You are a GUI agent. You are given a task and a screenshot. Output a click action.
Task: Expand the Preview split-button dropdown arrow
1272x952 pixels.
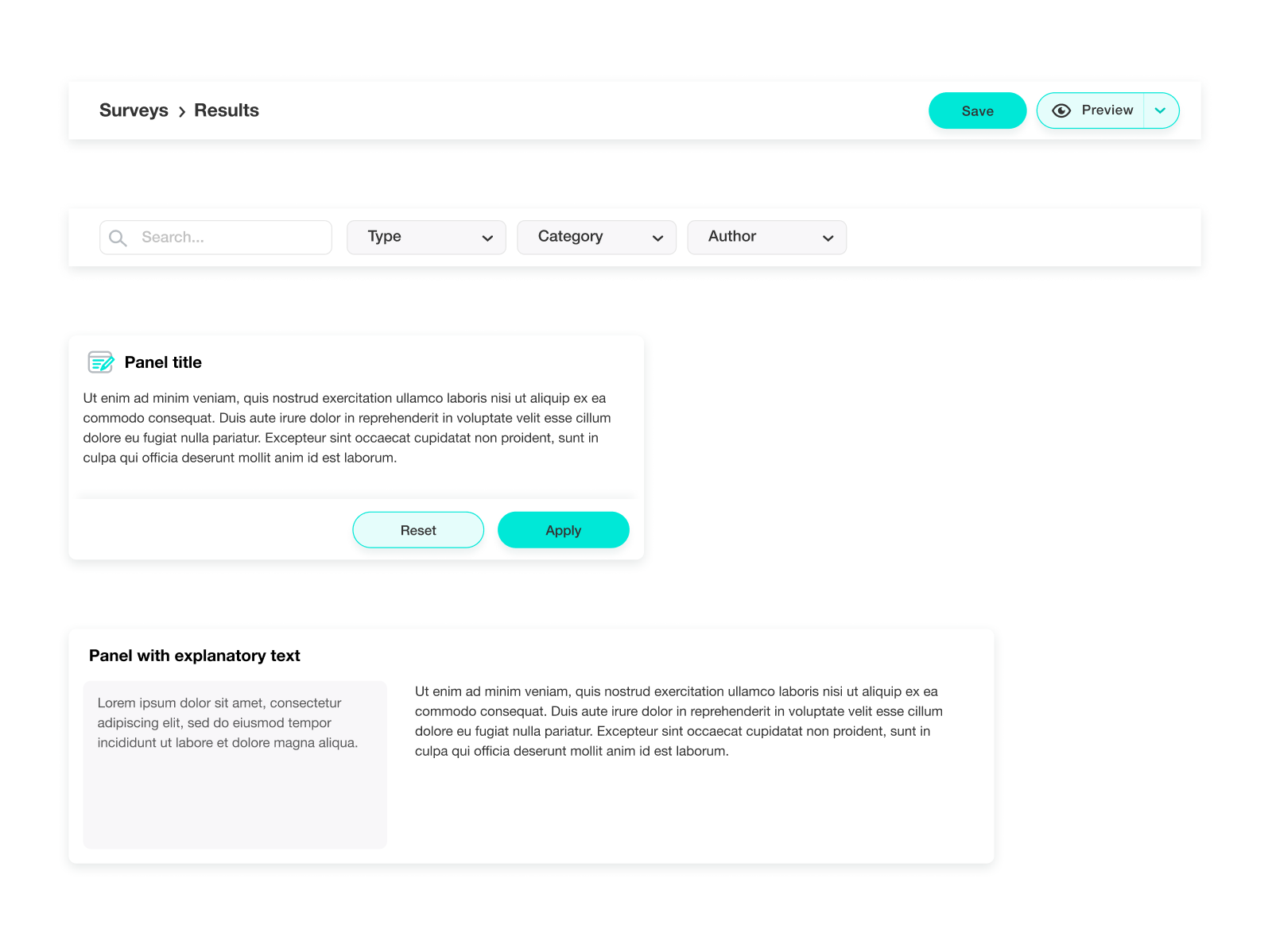coord(1161,110)
